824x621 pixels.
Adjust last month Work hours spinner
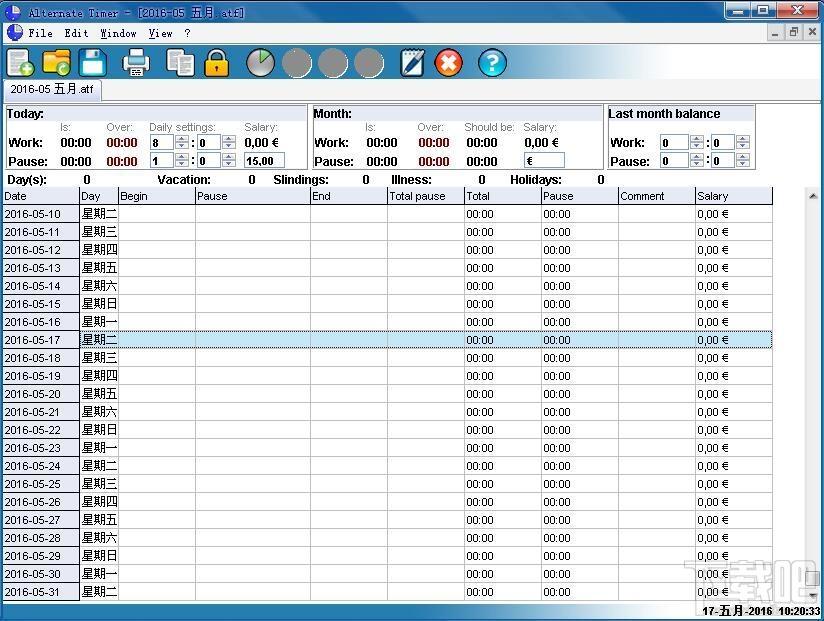(x=697, y=142)
